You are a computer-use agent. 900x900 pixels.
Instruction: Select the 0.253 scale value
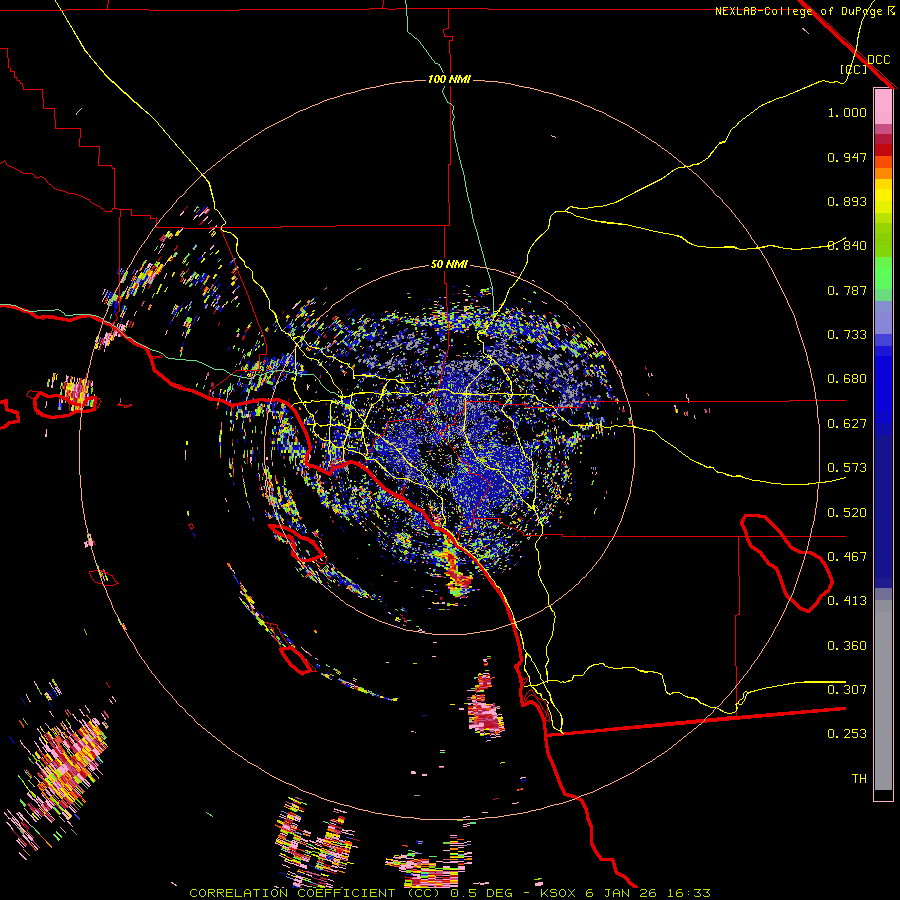[x=847, y=734]
